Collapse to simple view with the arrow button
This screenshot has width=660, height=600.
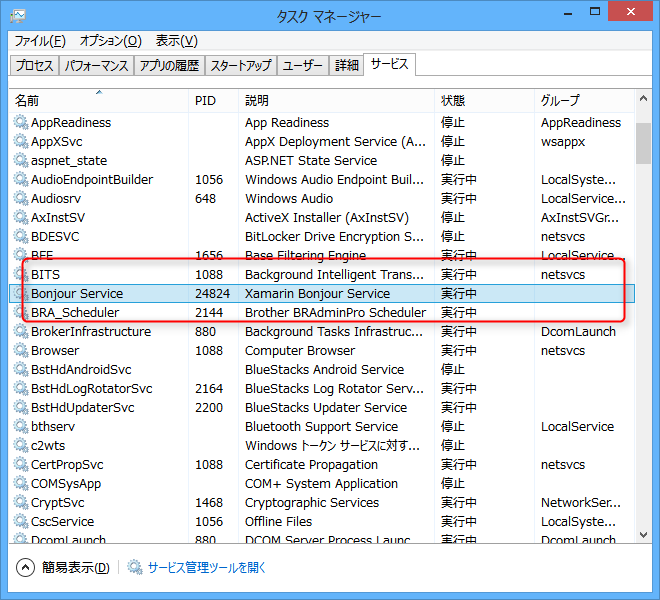(x=25, y=568)
